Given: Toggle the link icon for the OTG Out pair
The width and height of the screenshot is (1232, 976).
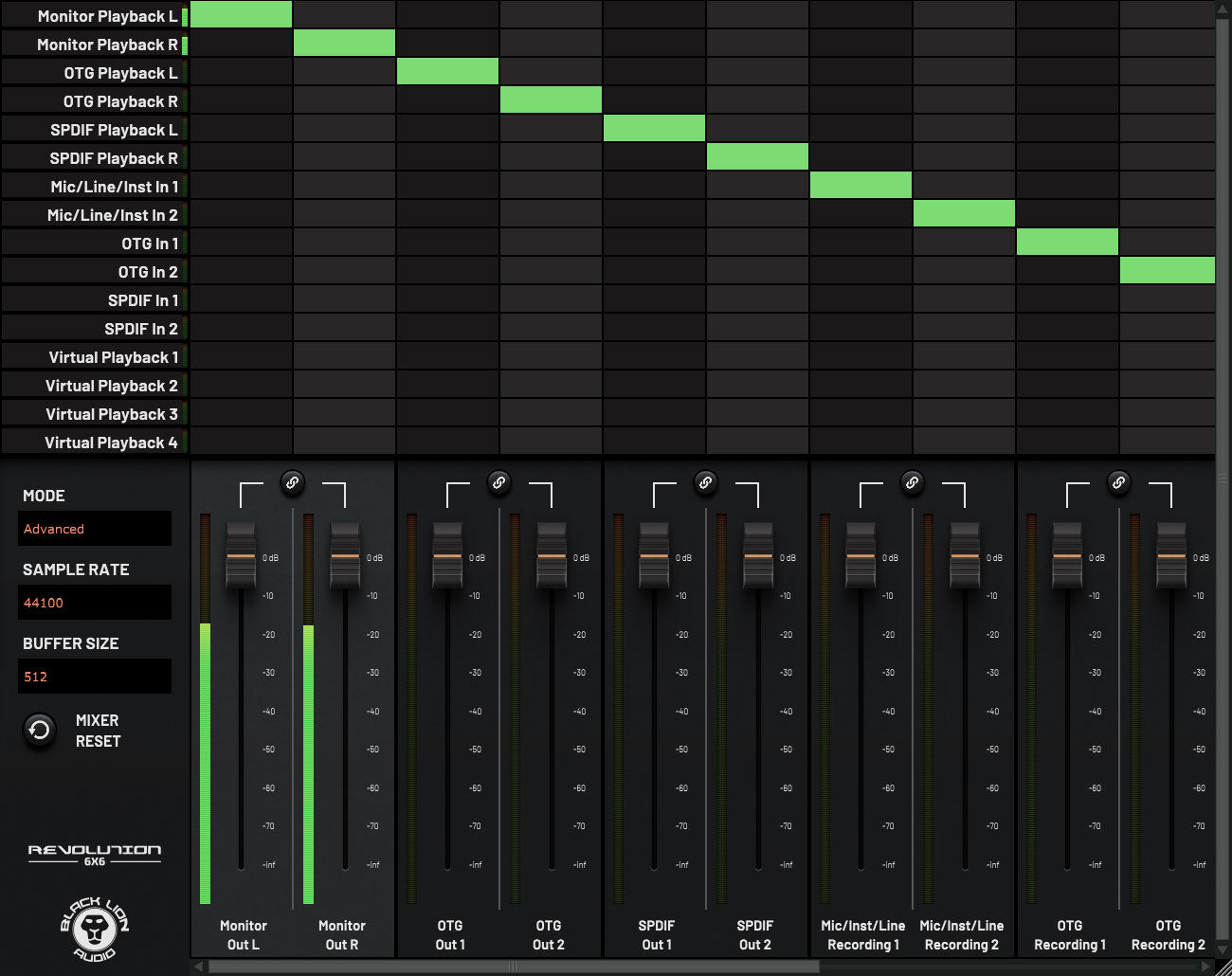Looking at the screenshot, I should click(498, 483).
